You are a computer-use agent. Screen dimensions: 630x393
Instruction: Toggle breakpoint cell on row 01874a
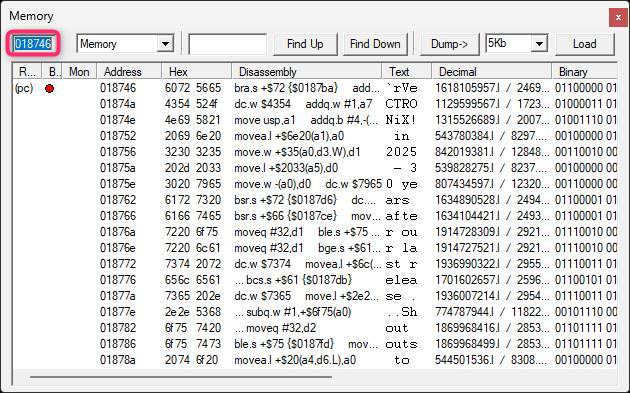pos(51,104)
